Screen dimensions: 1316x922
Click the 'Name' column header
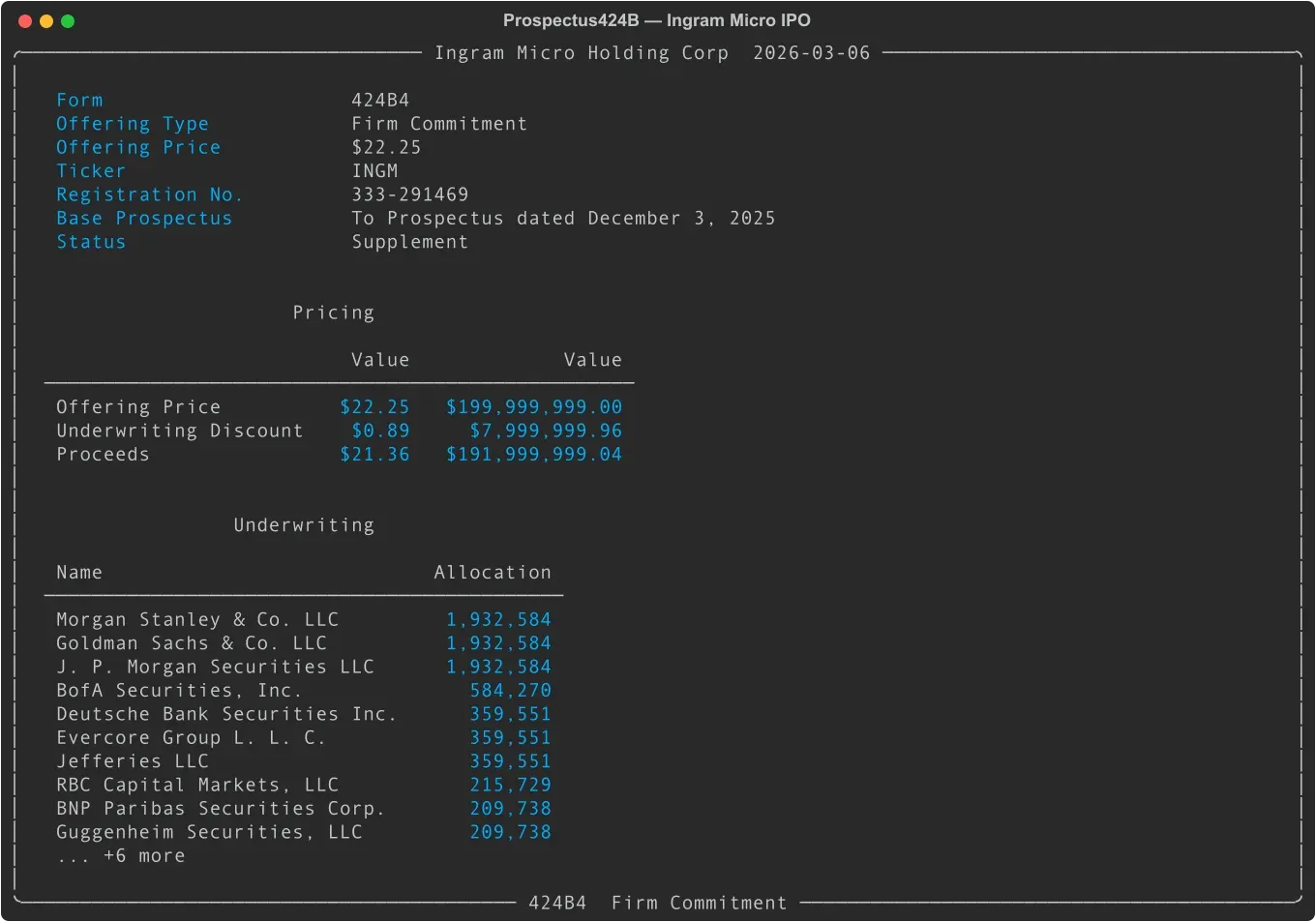tap(79, 573)
